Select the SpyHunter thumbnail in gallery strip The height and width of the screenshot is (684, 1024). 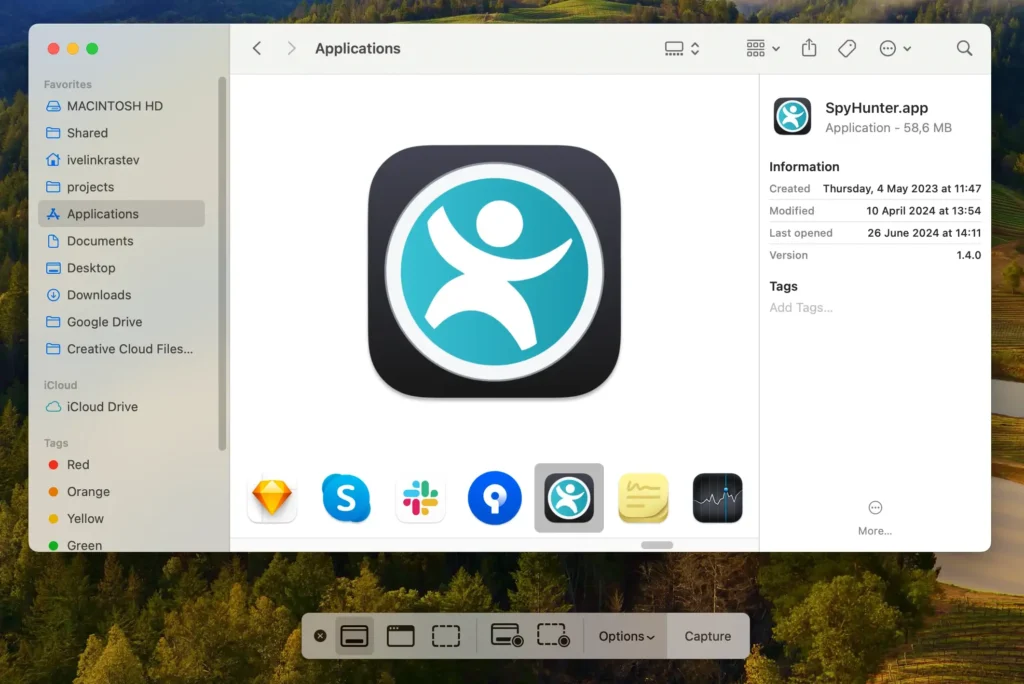point(569,498)
